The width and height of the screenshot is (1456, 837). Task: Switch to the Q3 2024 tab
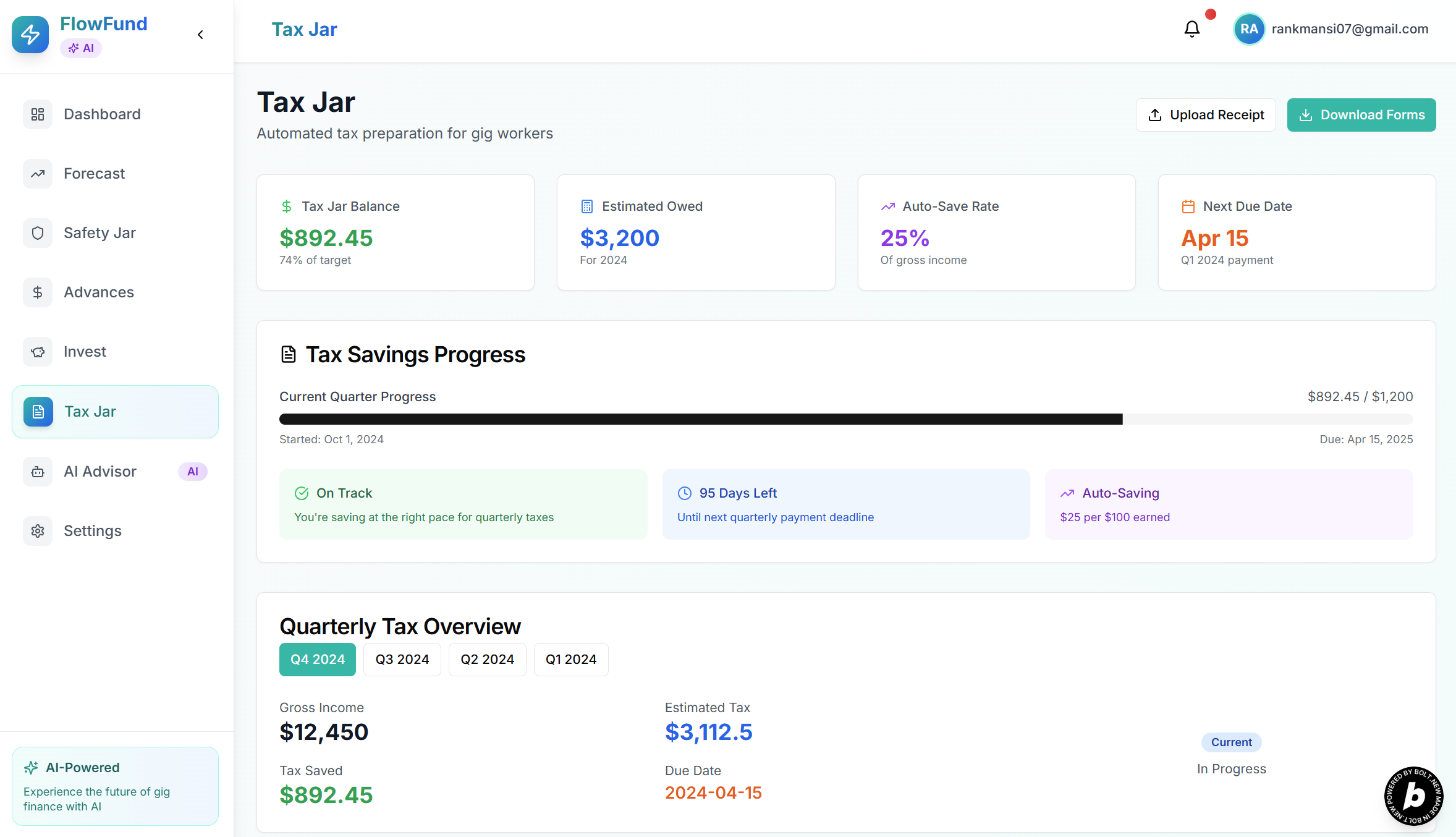point(402,660)
